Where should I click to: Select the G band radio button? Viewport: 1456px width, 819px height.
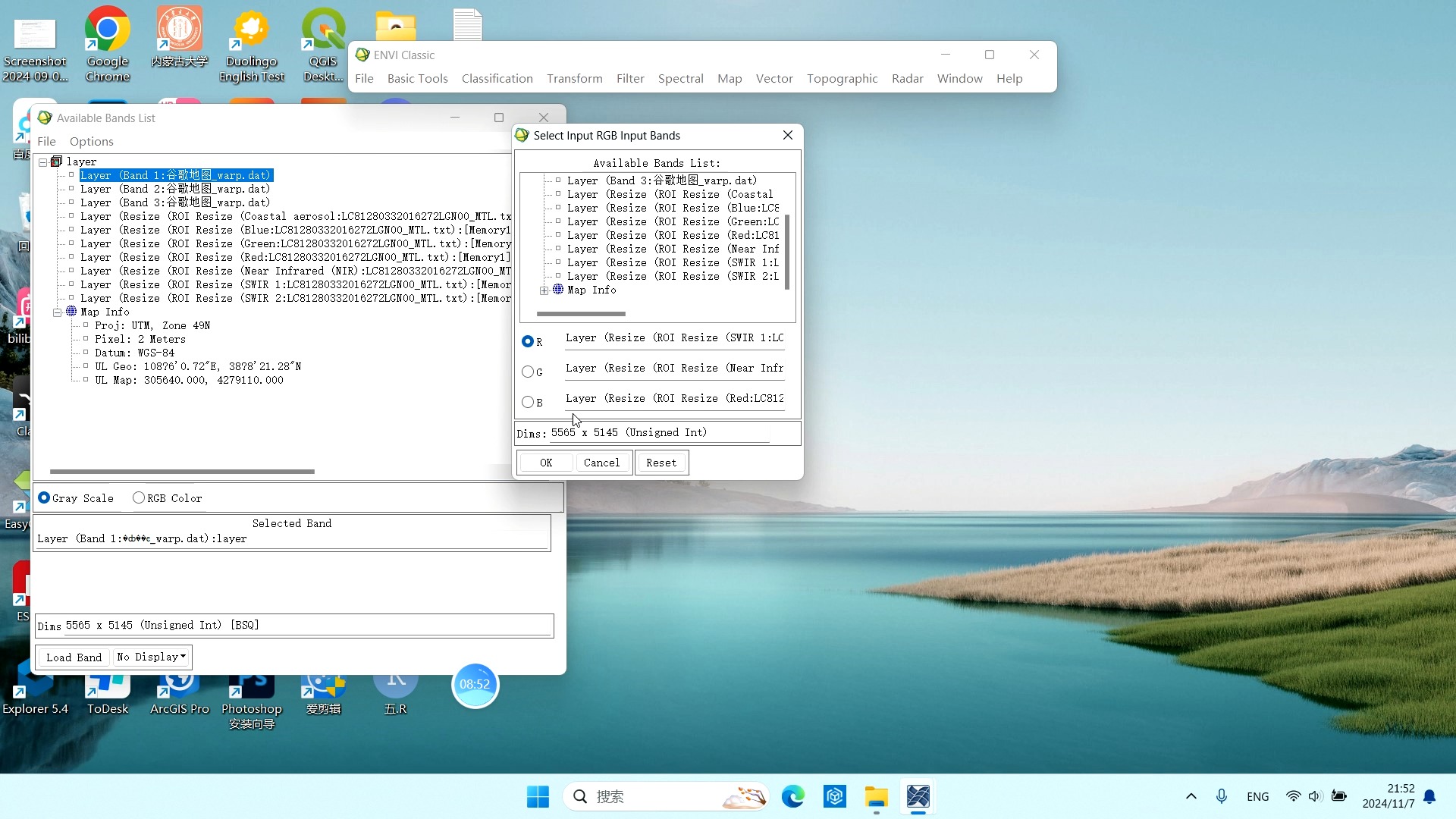[x=528, y=372]
